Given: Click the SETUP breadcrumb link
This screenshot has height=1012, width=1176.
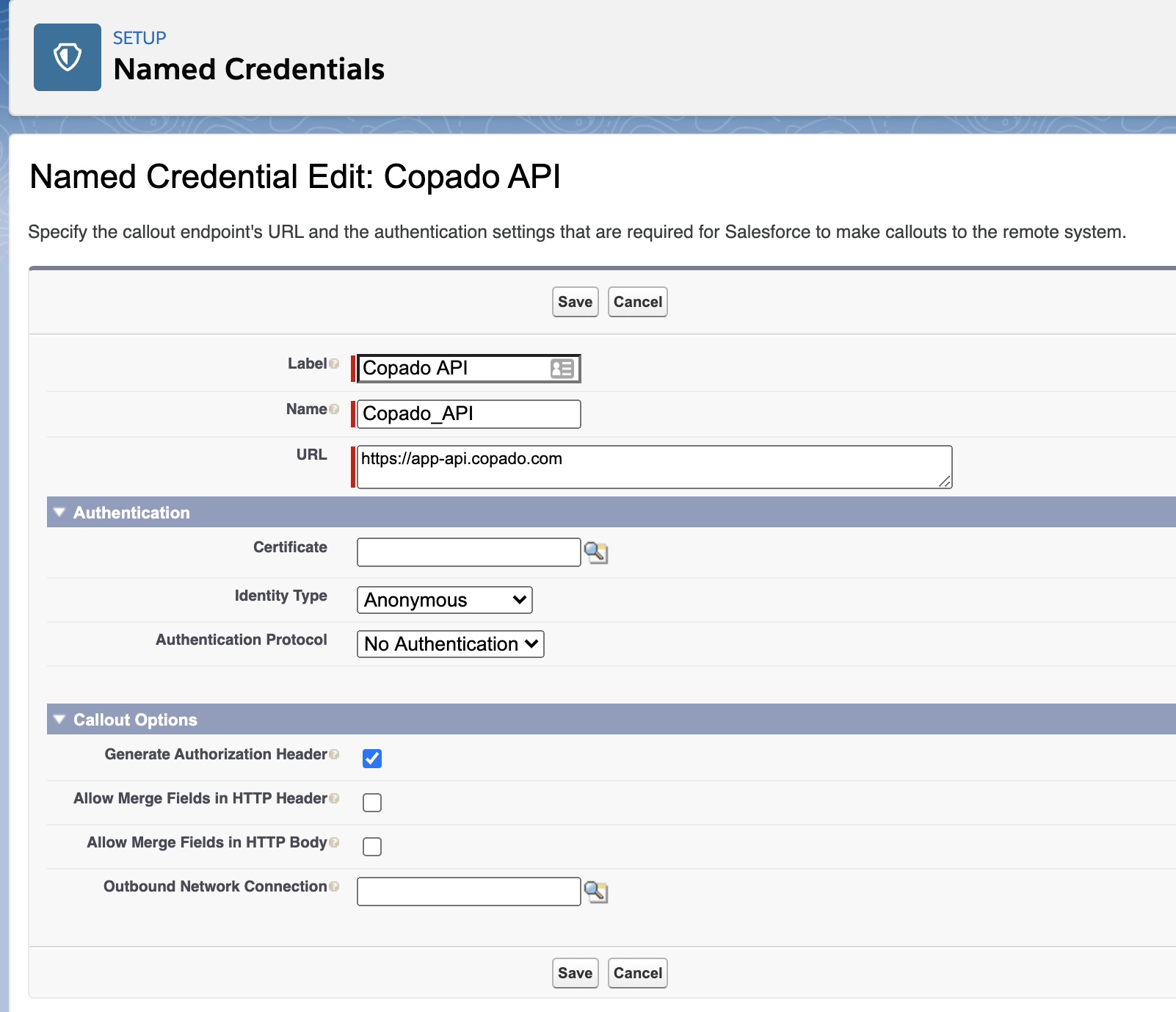Looking at the screenshot, I should [x=139, y=37].
